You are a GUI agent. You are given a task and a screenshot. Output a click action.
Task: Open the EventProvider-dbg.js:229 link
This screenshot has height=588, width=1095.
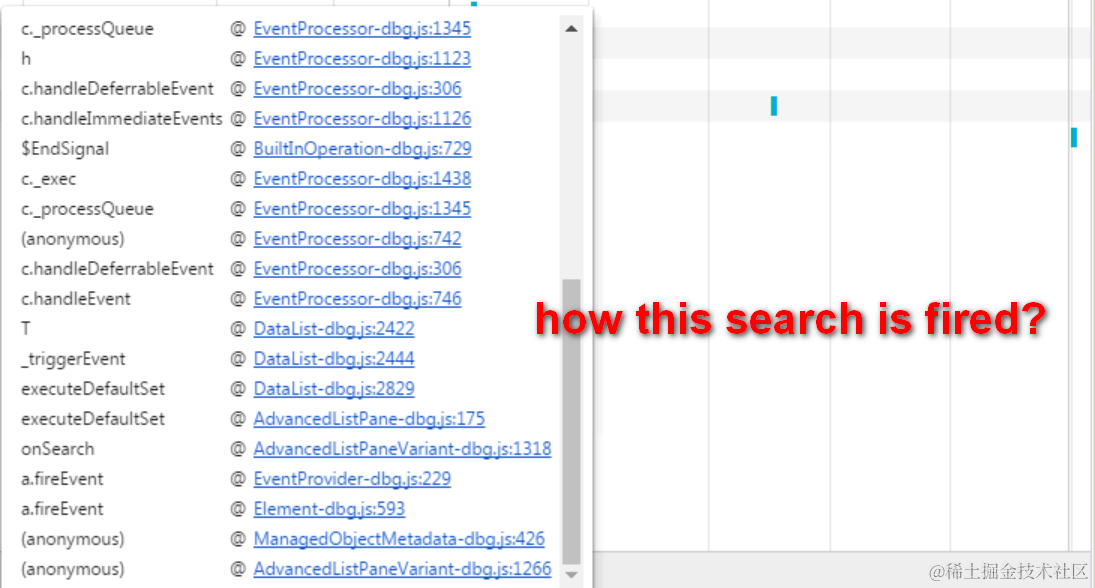click(x=352, y=479)
